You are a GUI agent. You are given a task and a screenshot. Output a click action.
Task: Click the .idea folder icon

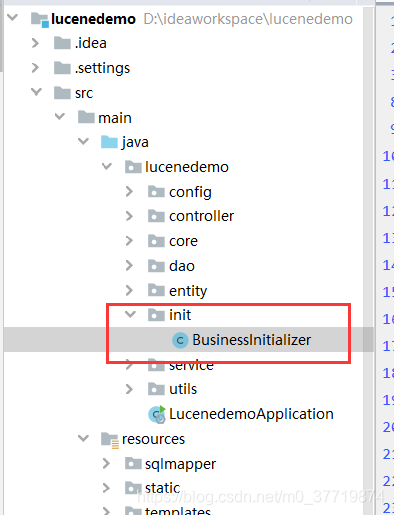(62, 43)
